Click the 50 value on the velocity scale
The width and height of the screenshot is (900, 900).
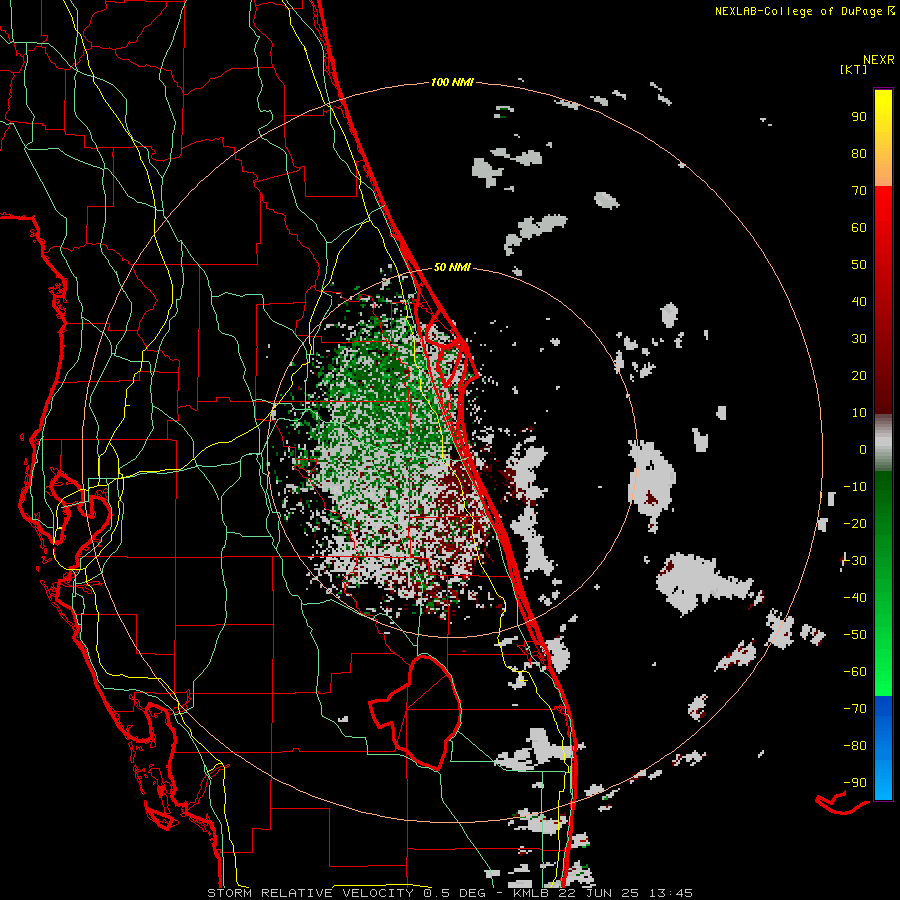point(859,265)
